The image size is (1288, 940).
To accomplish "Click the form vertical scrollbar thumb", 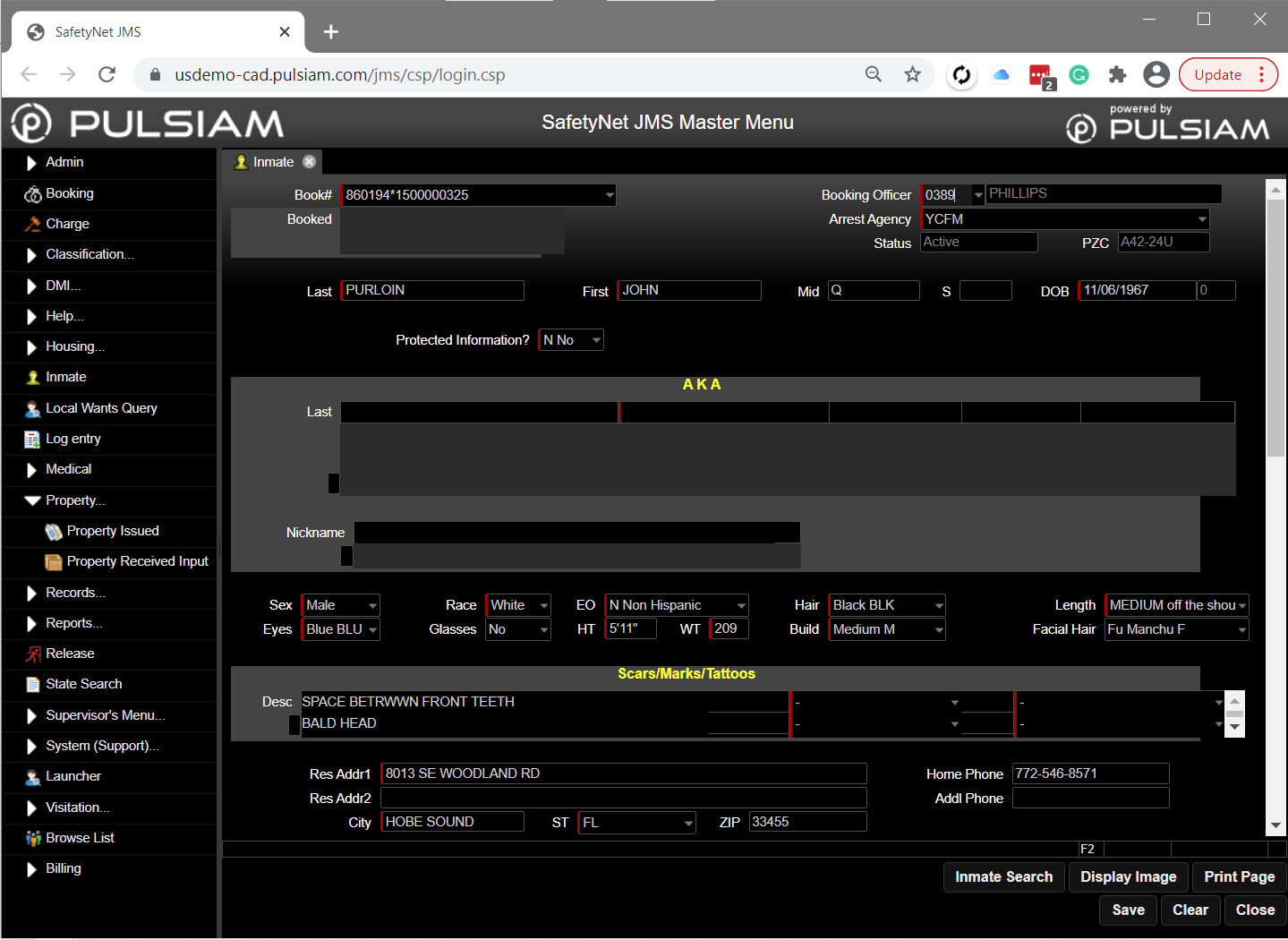I will (x=1276, y=328).
